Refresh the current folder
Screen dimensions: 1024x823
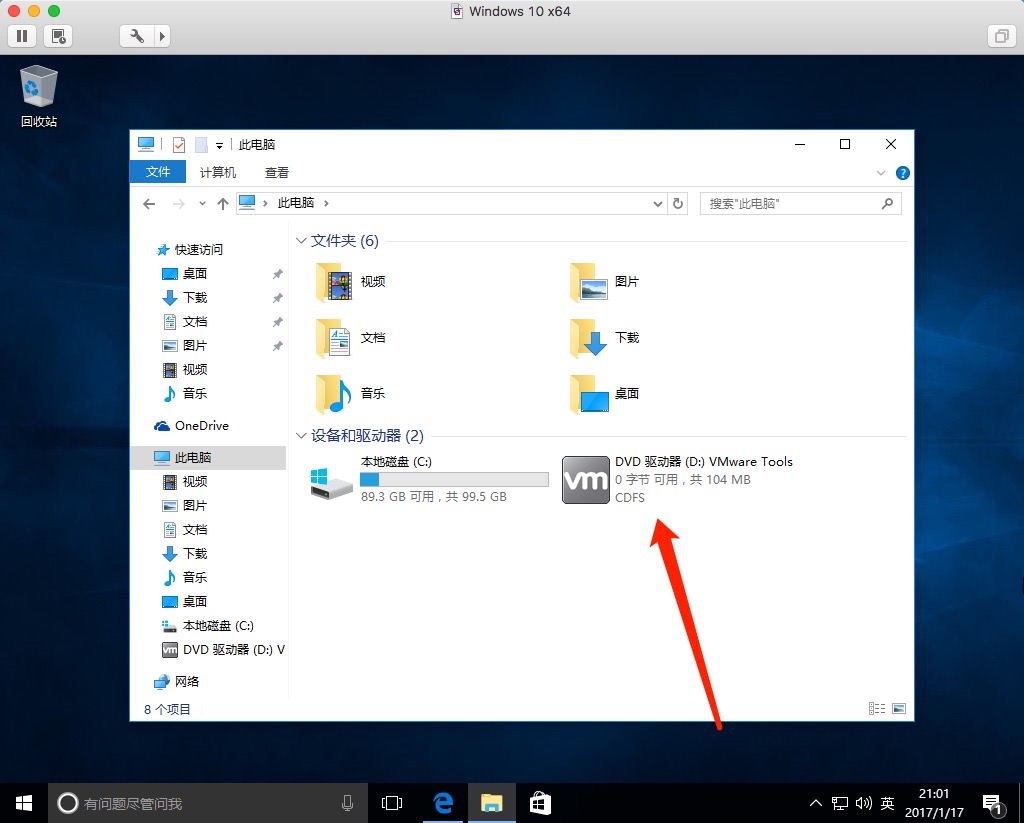pyautogui.click(x=678, y=204)
